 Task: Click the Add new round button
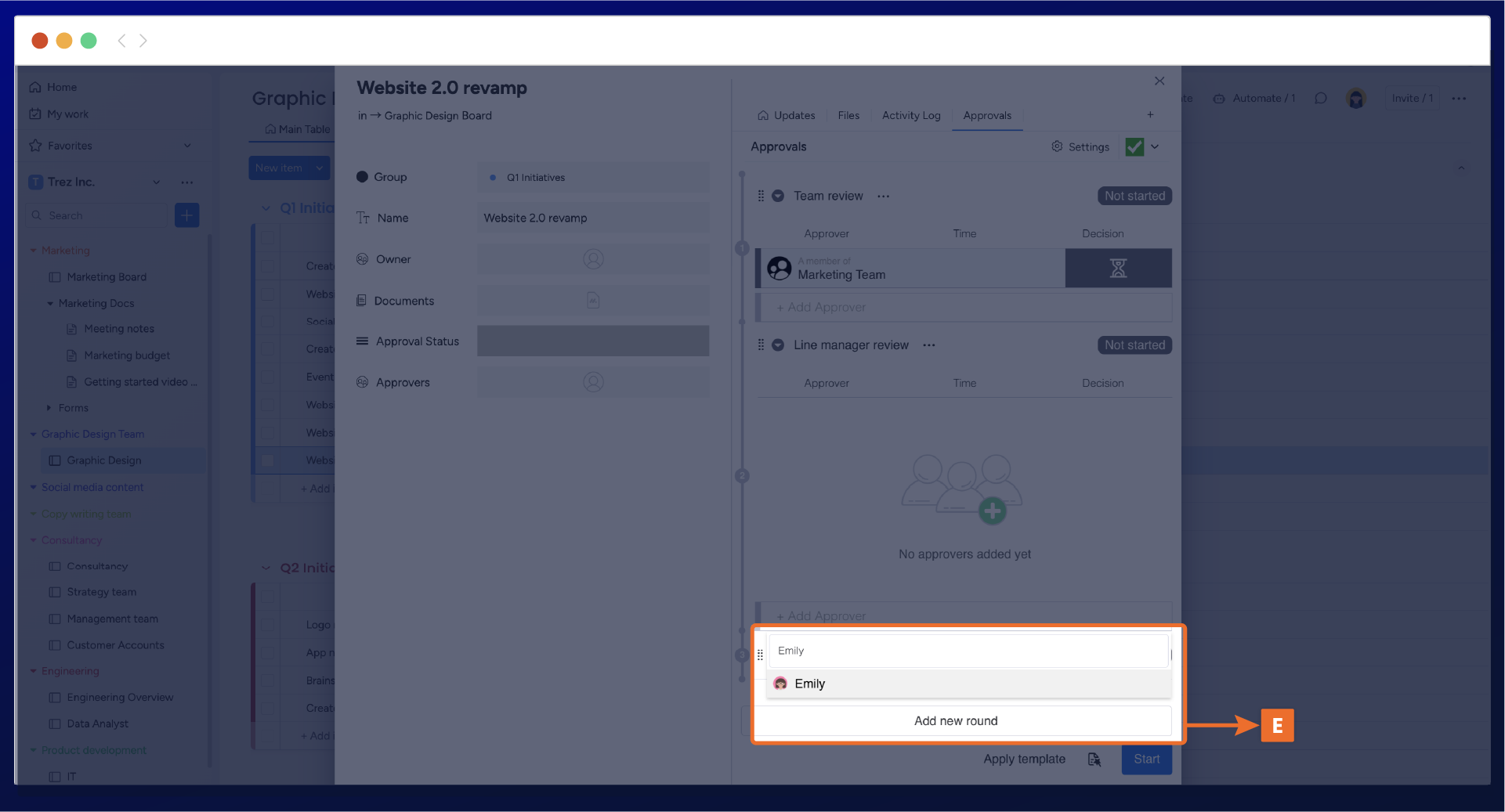(x=956, y=721)
